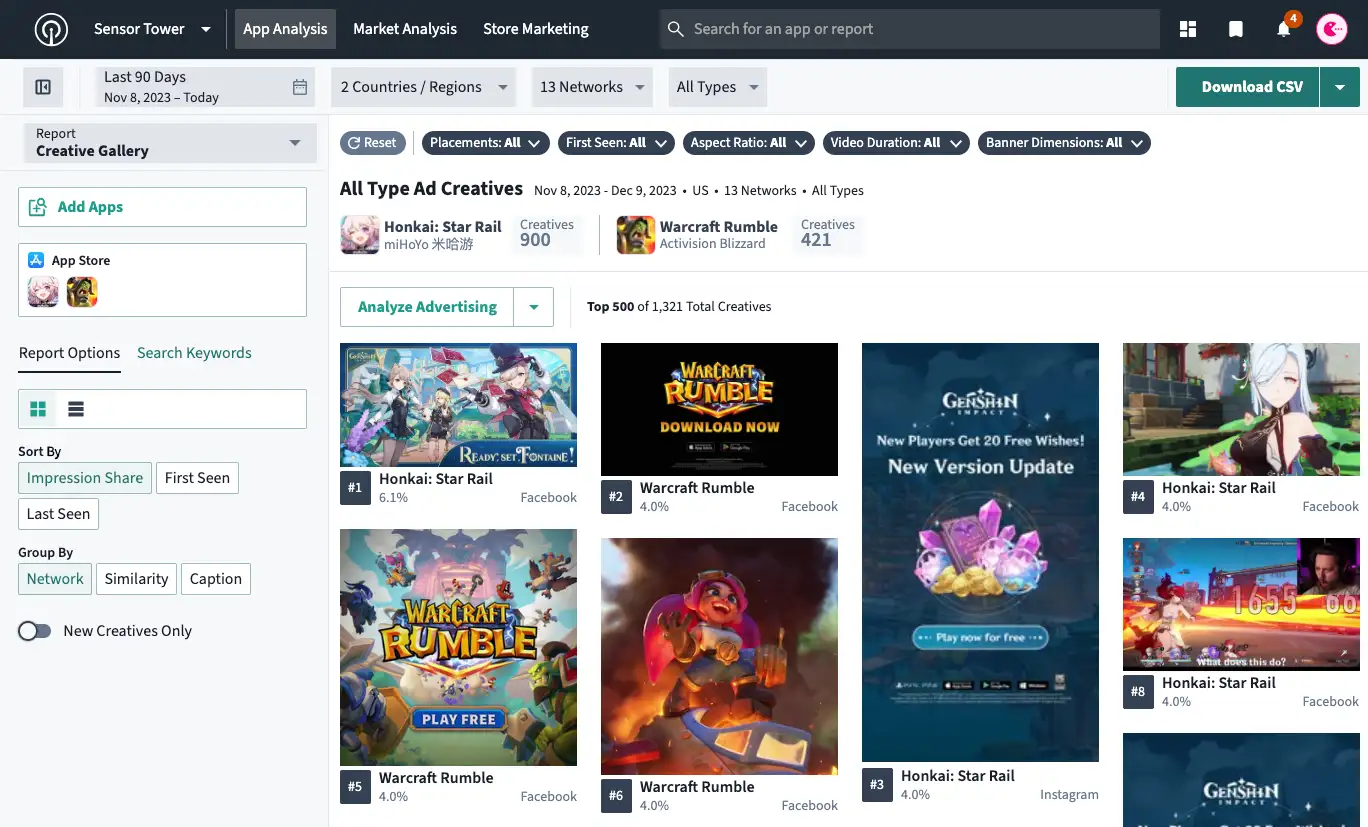Open the user profile avatar
Image resolution: width=1368 pixels, height=827 pixels.
pos(1332,29)
